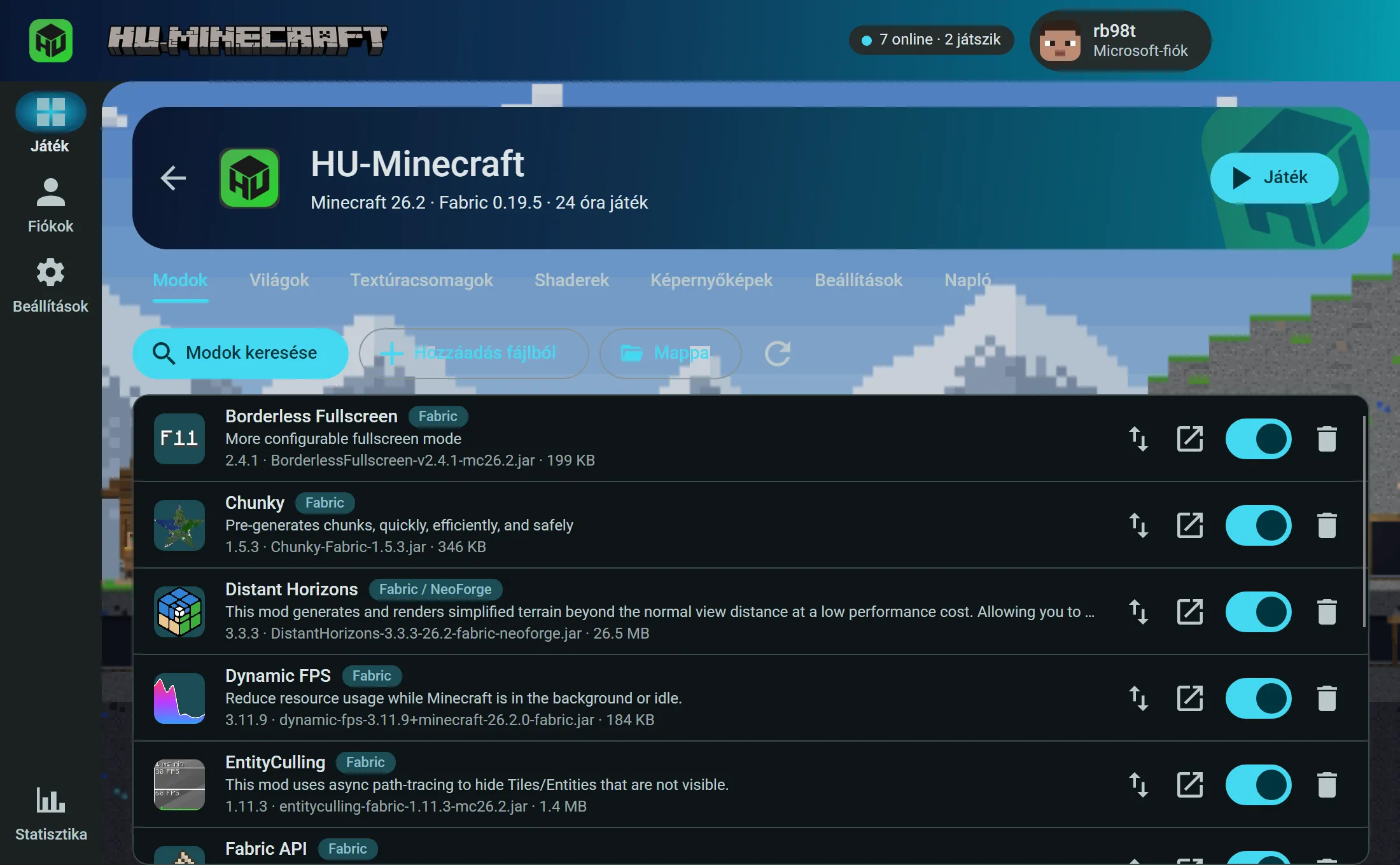Disable the Borderless Fullscreen mod toggle

point(1258,439)
